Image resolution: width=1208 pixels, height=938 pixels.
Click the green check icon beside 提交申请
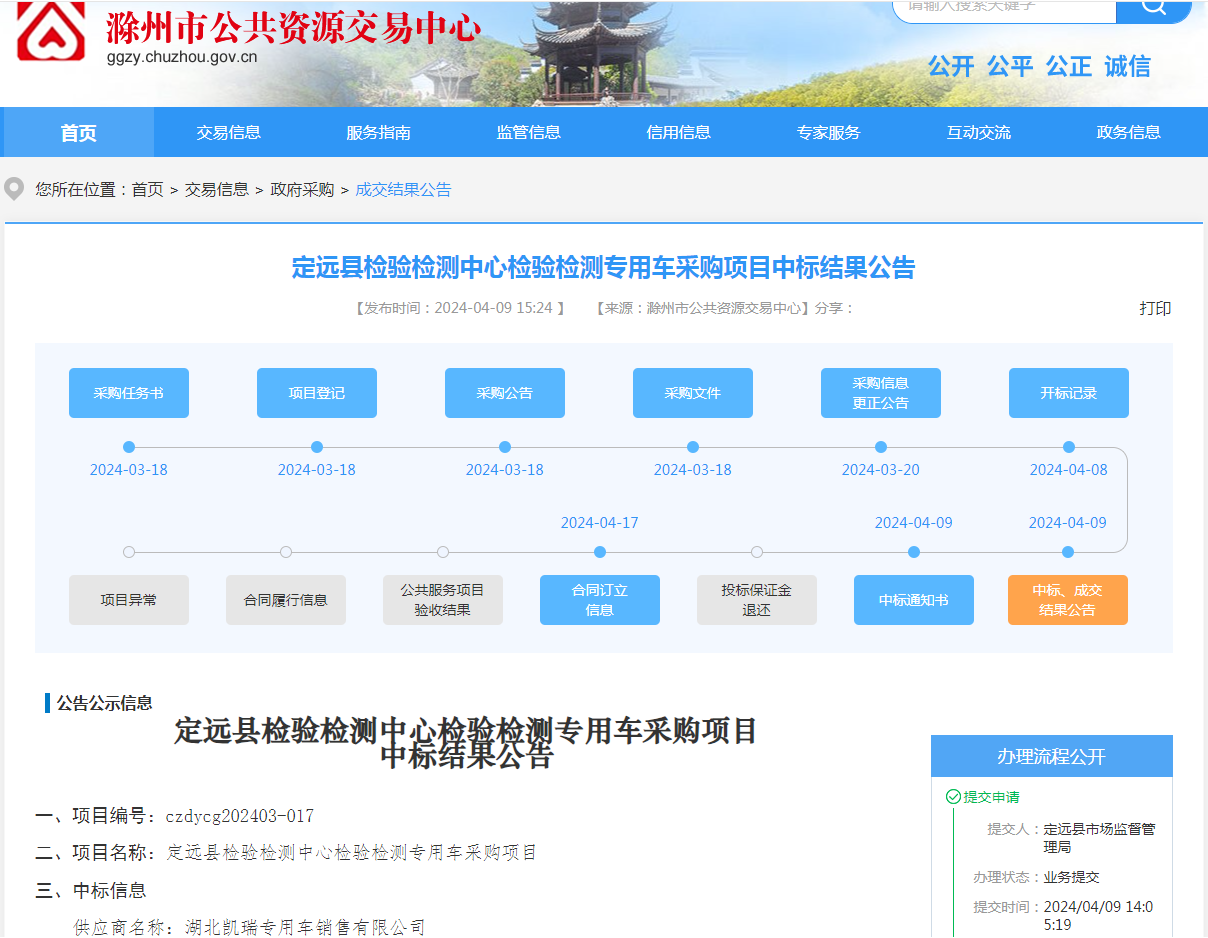click(953, 797)
